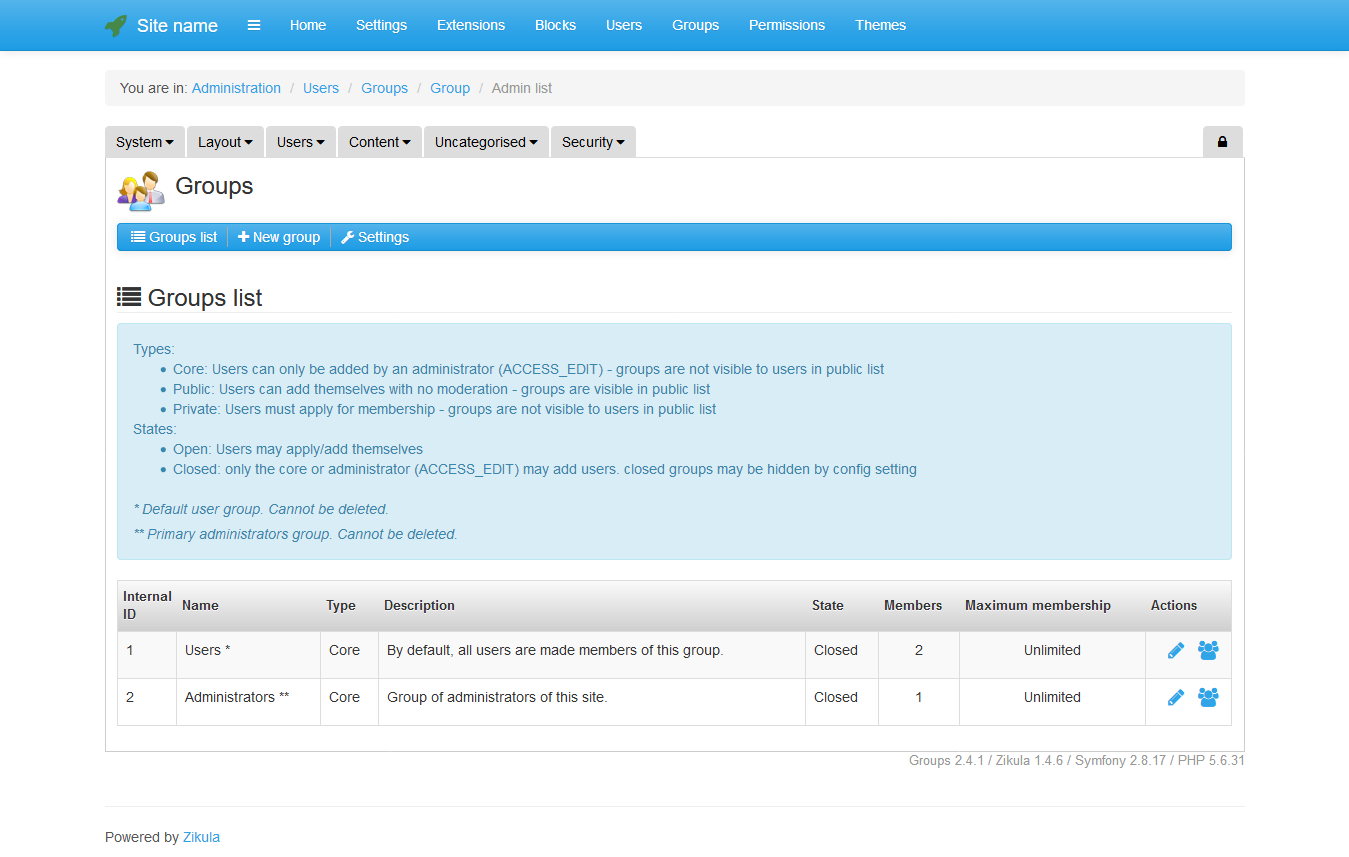The height and width of the screenshot is (857, 1349).
Task: Click the Groups people icon beside title
Action: (x=141, y=190)
